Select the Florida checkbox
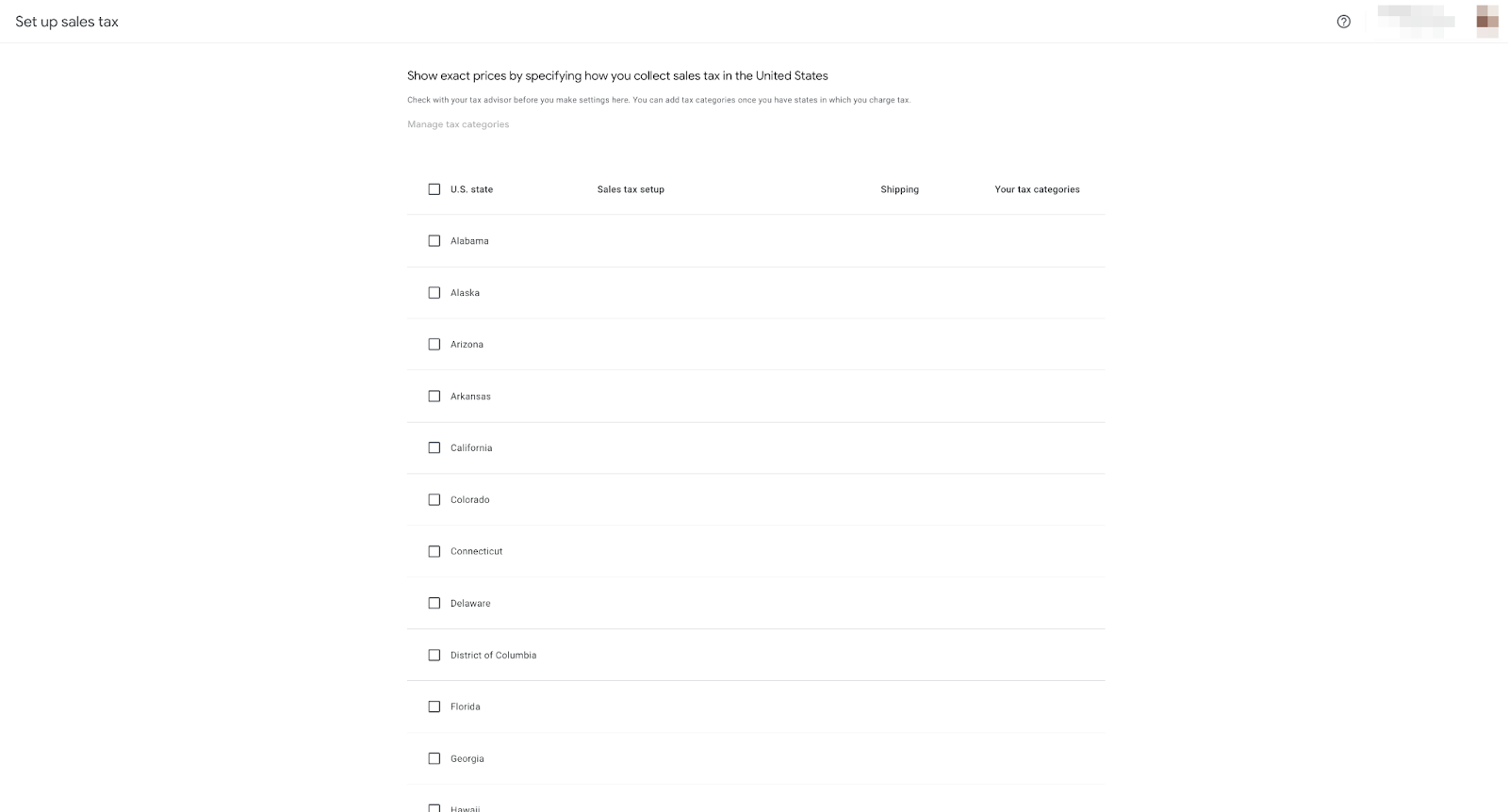The image size is (1508, 812). 434,706
